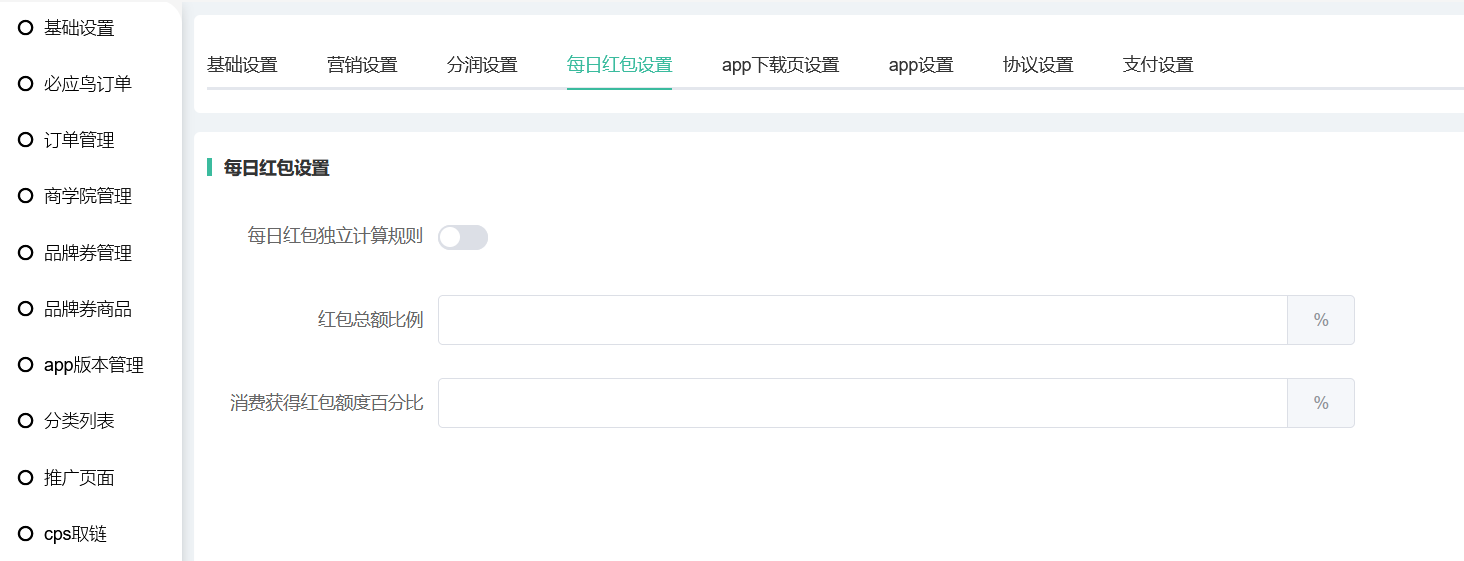This screenshot has height=561, width=1464.
Task: Click the circle icon beside 品牌券商品
Action: [x=26, y=309]
